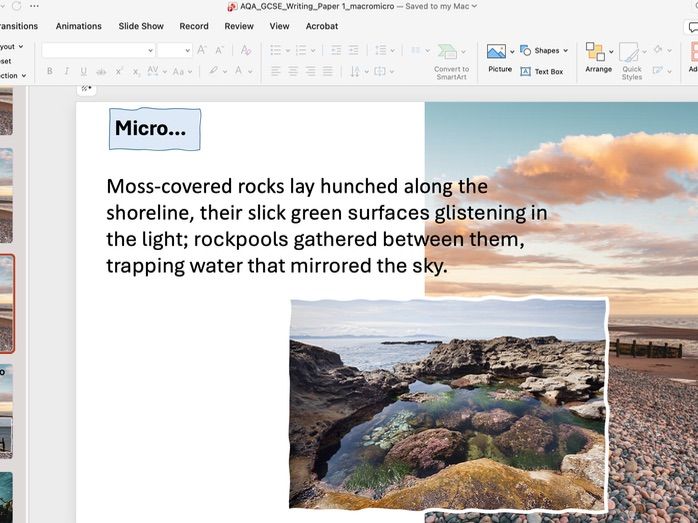Insert a Picture
The image size is (698, 523).
click(x=496, y=52)
